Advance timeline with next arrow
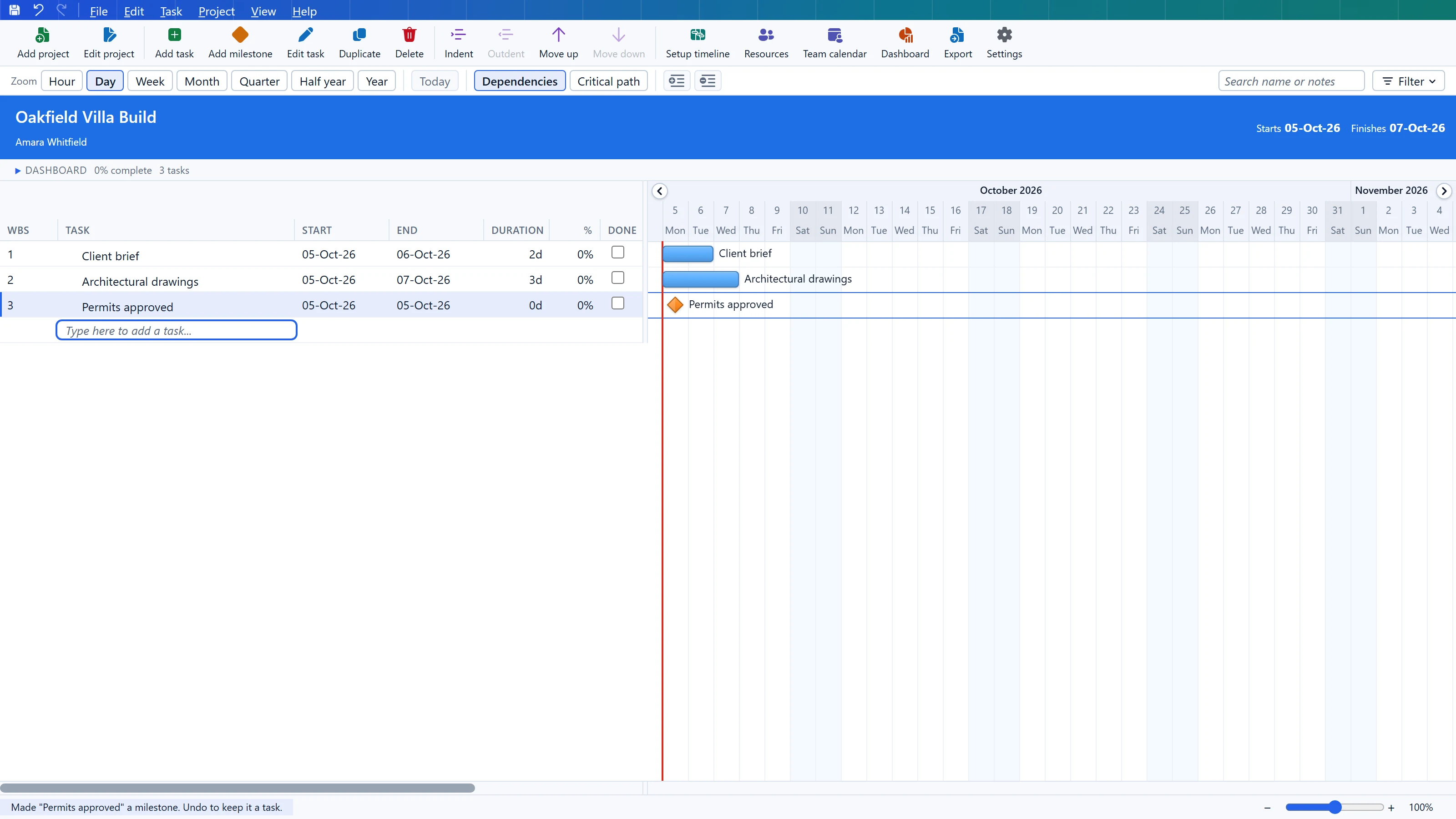Viewport: 1456px width, 819px height. pos(1444,191)
